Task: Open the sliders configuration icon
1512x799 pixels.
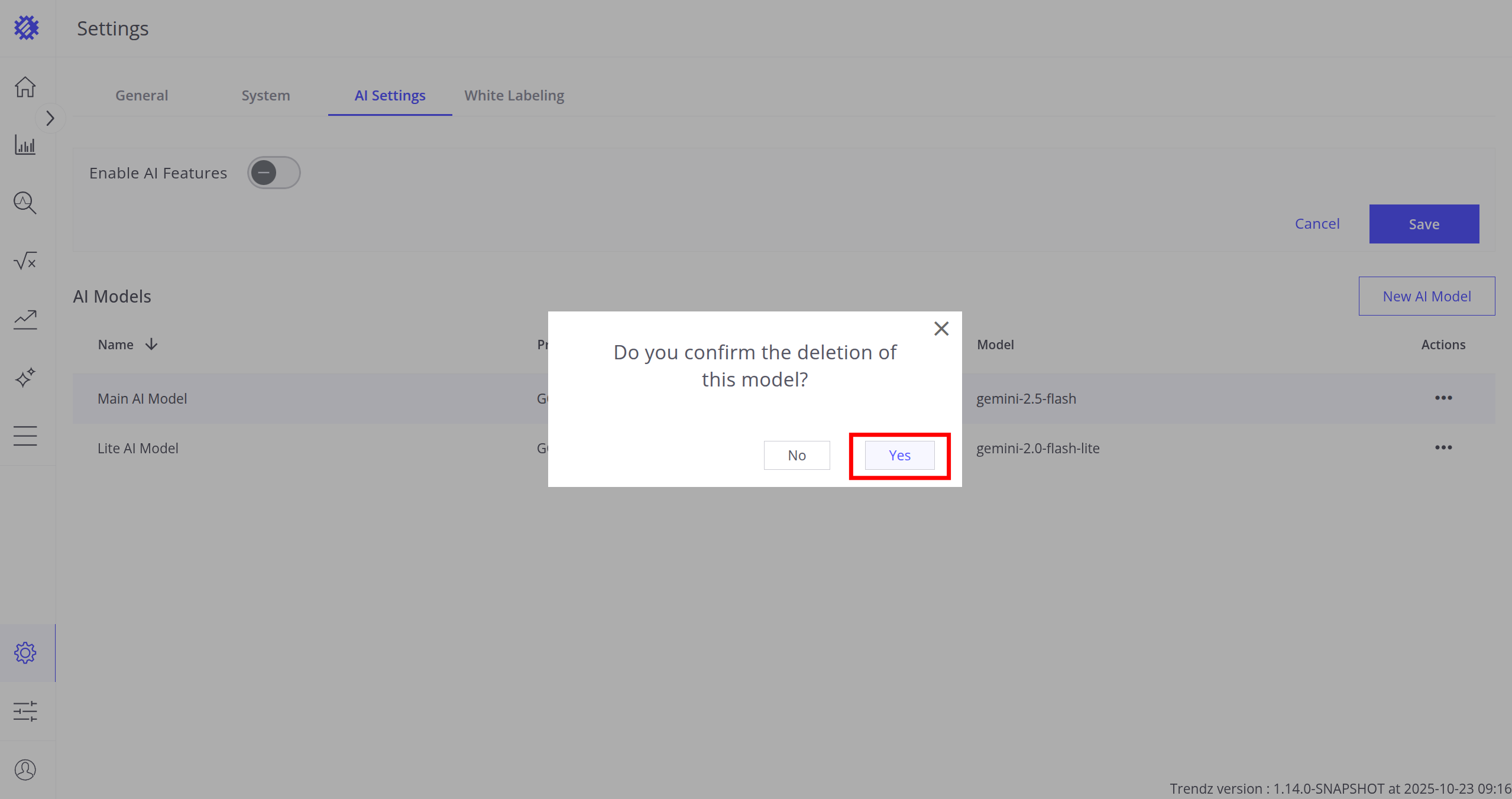Action: click(x=25, y=711)
